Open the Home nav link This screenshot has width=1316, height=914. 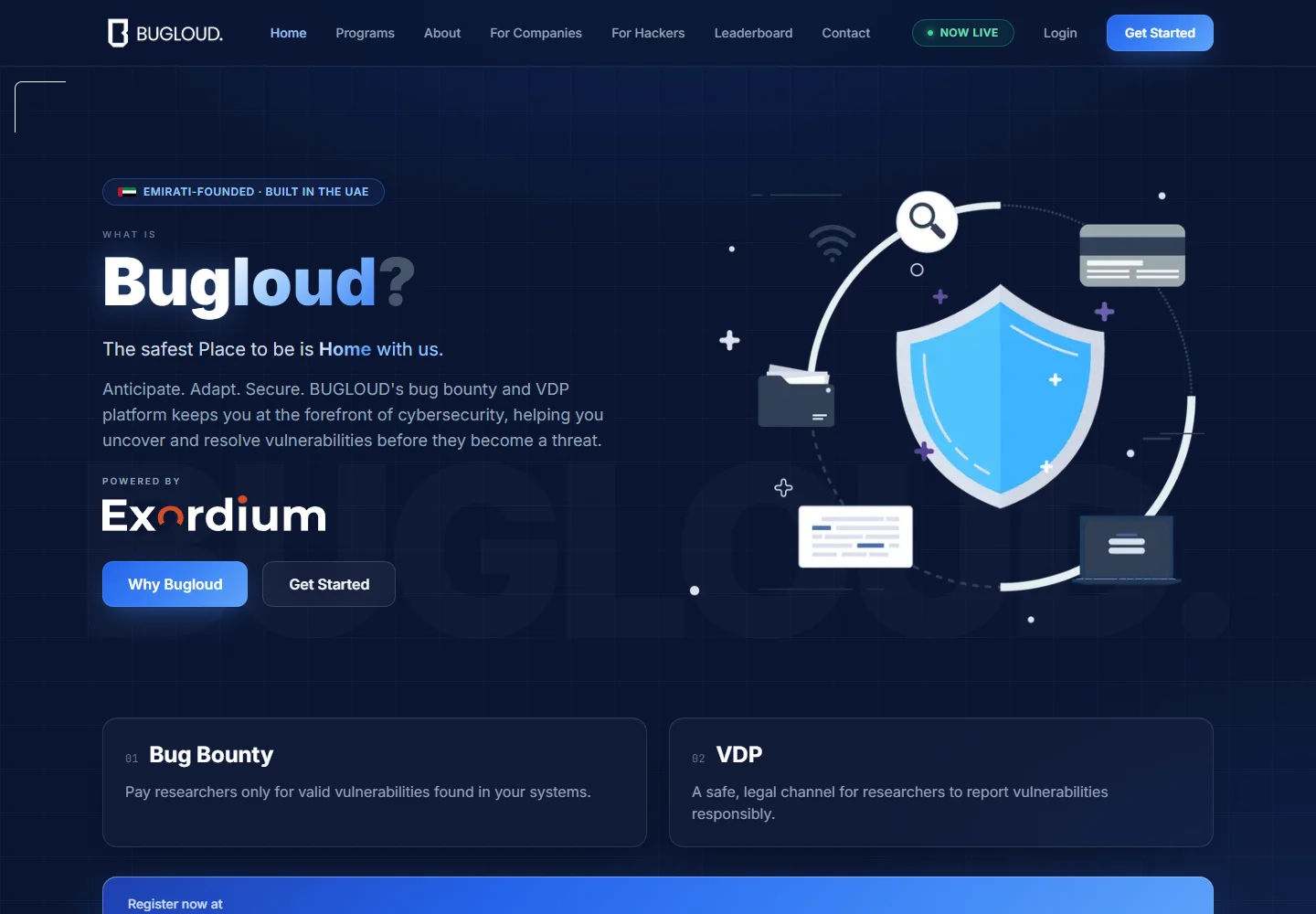click(288, 33)
